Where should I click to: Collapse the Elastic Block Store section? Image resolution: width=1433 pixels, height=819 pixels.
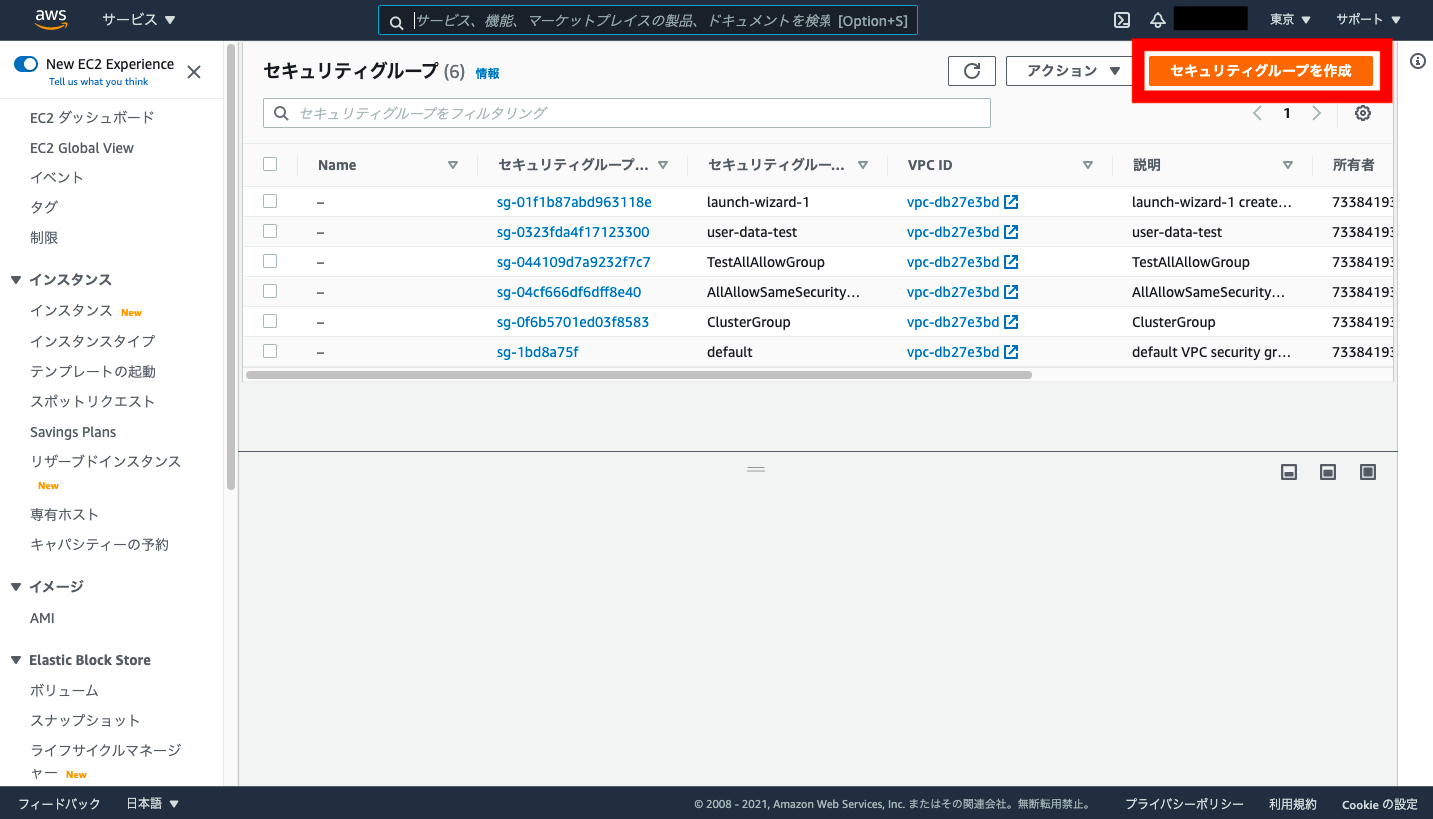coord(16,660)
